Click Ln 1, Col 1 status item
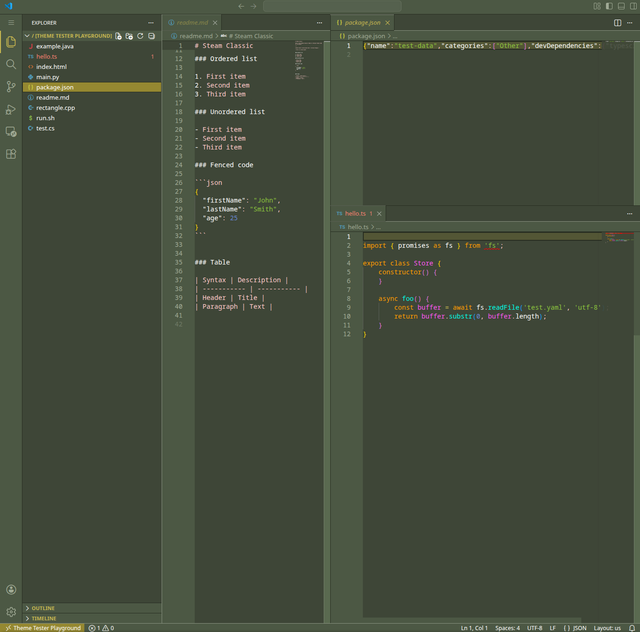 (x=474, y=628)
